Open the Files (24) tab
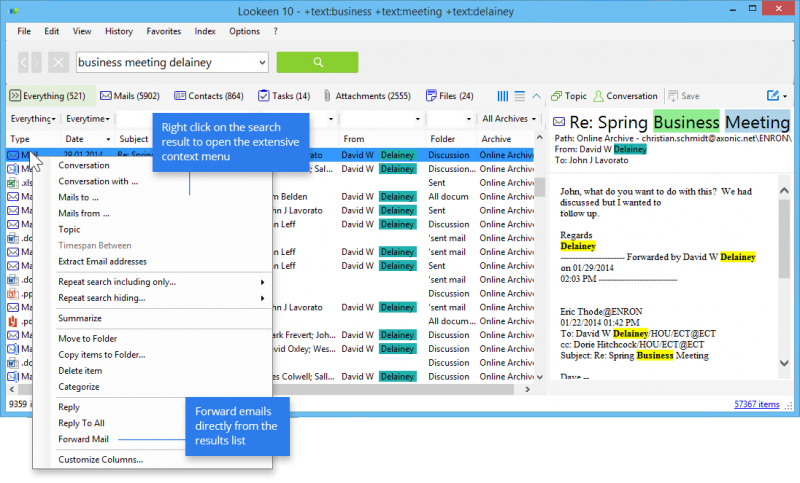This screenshot has width=800, height=483. click(x=449, y=96)
